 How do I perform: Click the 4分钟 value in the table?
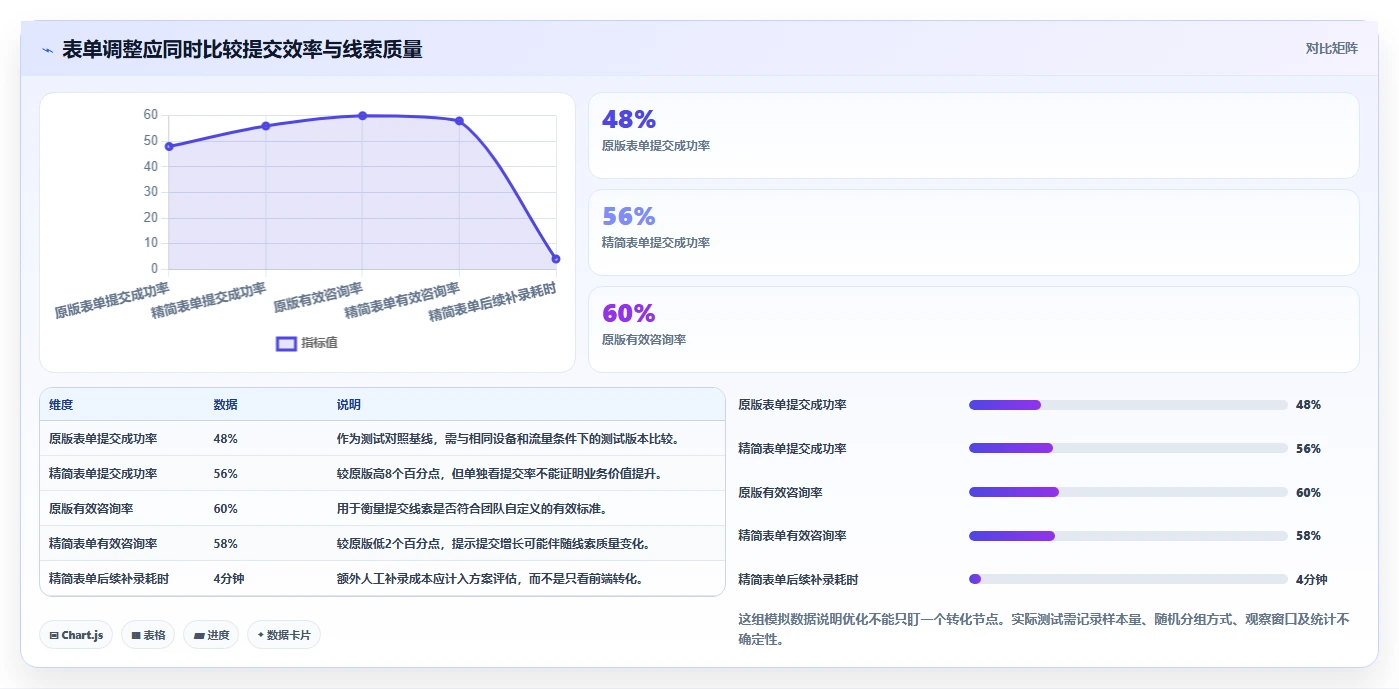[229, 579]
